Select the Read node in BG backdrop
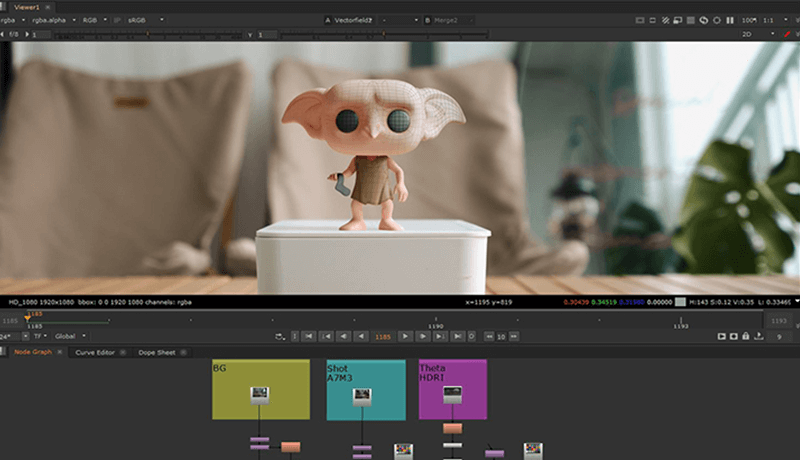 pyautogui.click(x=260, y=395)
